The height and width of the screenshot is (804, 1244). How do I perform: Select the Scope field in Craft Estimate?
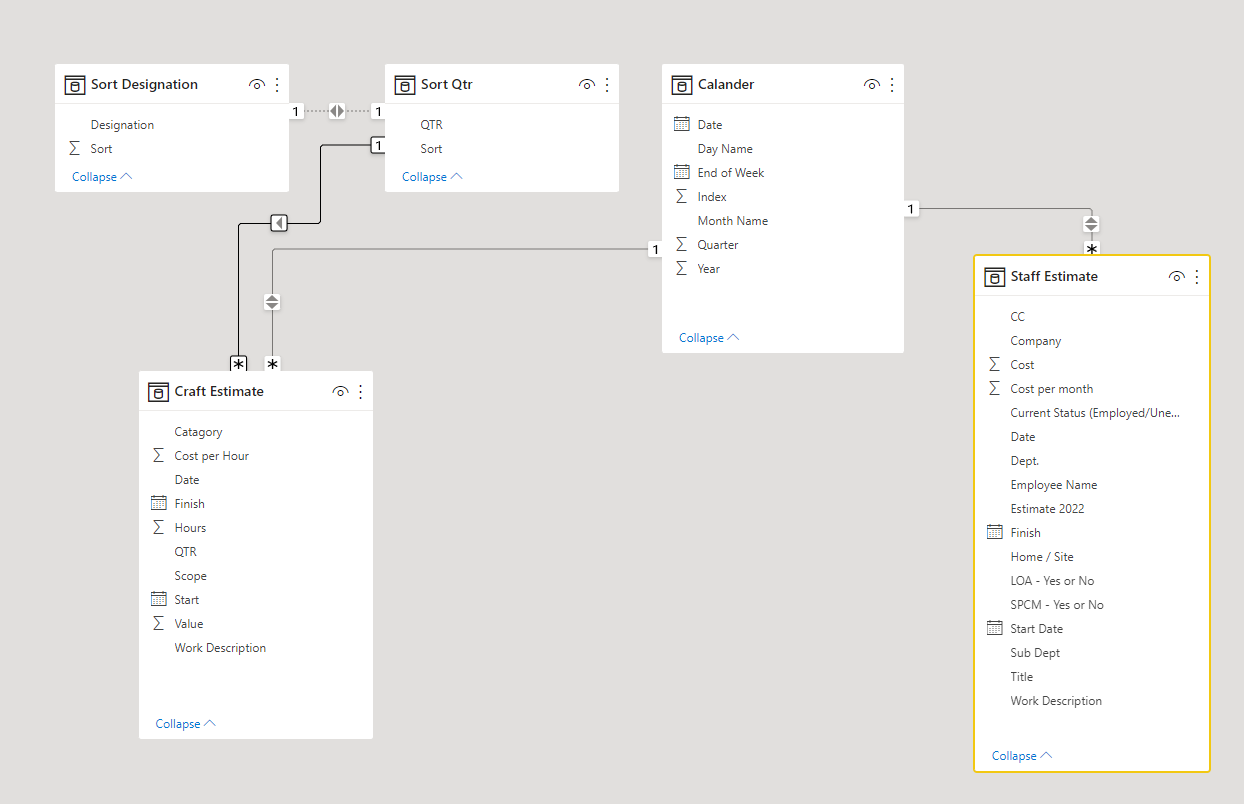pyautogui.click(x=190, y=576)
